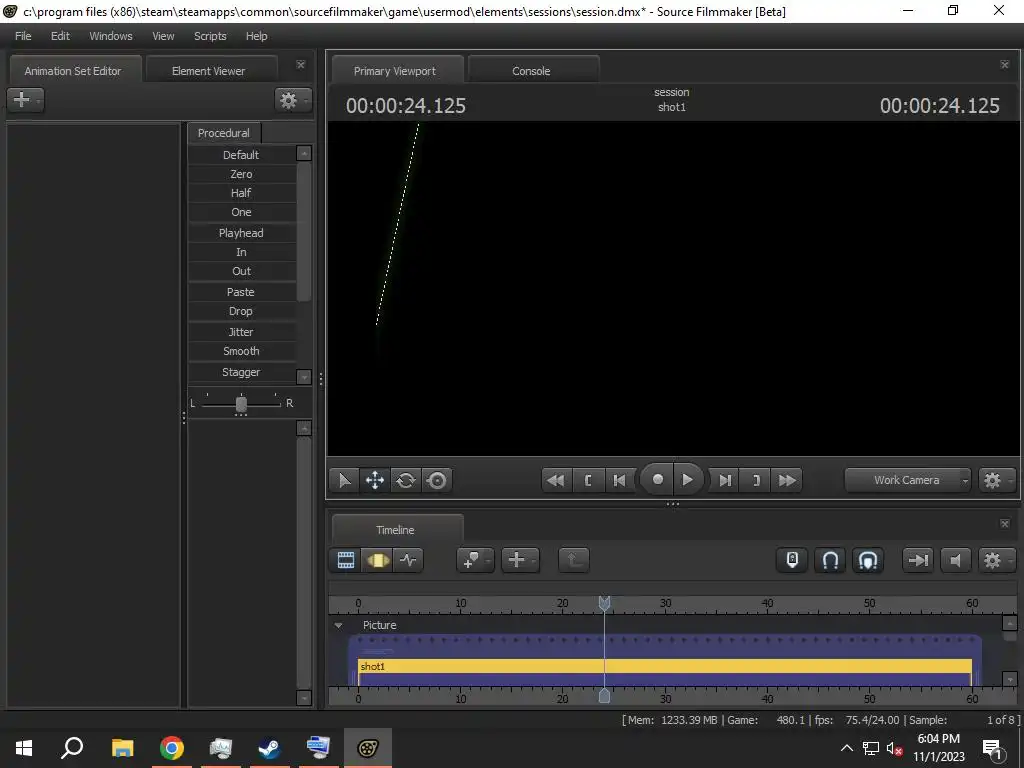
Task: Select the Procedural presets tab
Action: click(x=224, y=133)
